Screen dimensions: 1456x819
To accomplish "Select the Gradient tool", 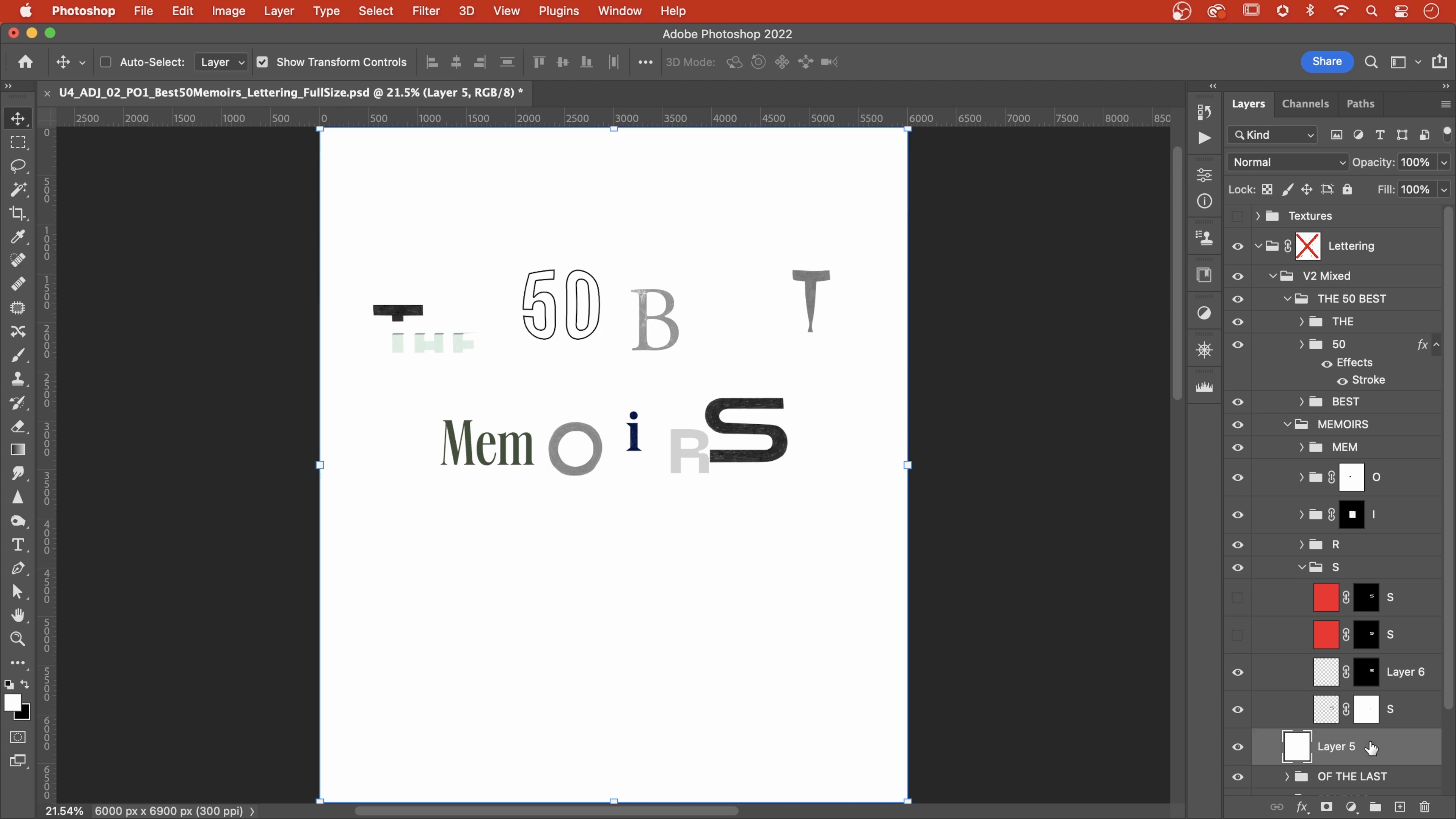I will [x=18, y=450].
